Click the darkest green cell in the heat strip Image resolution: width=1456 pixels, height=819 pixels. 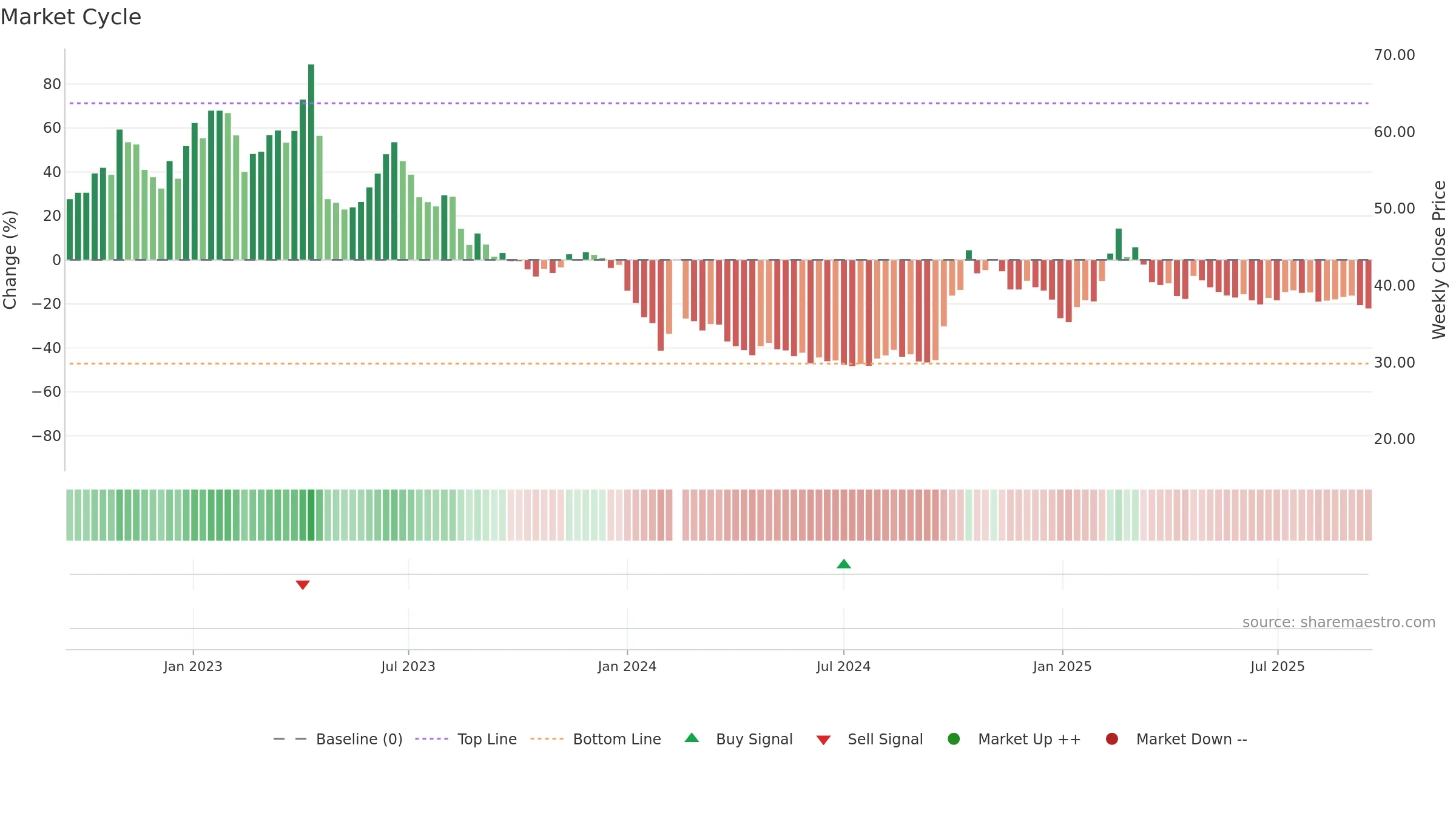(311, 515)
